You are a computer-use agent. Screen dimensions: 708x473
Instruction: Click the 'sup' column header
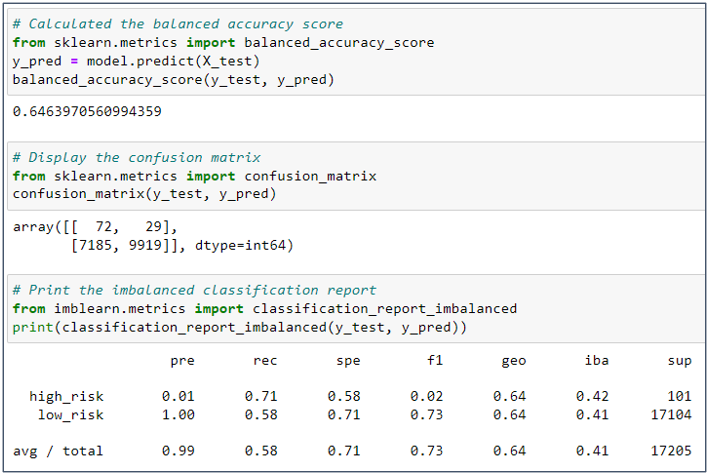[x=680, y=361]
